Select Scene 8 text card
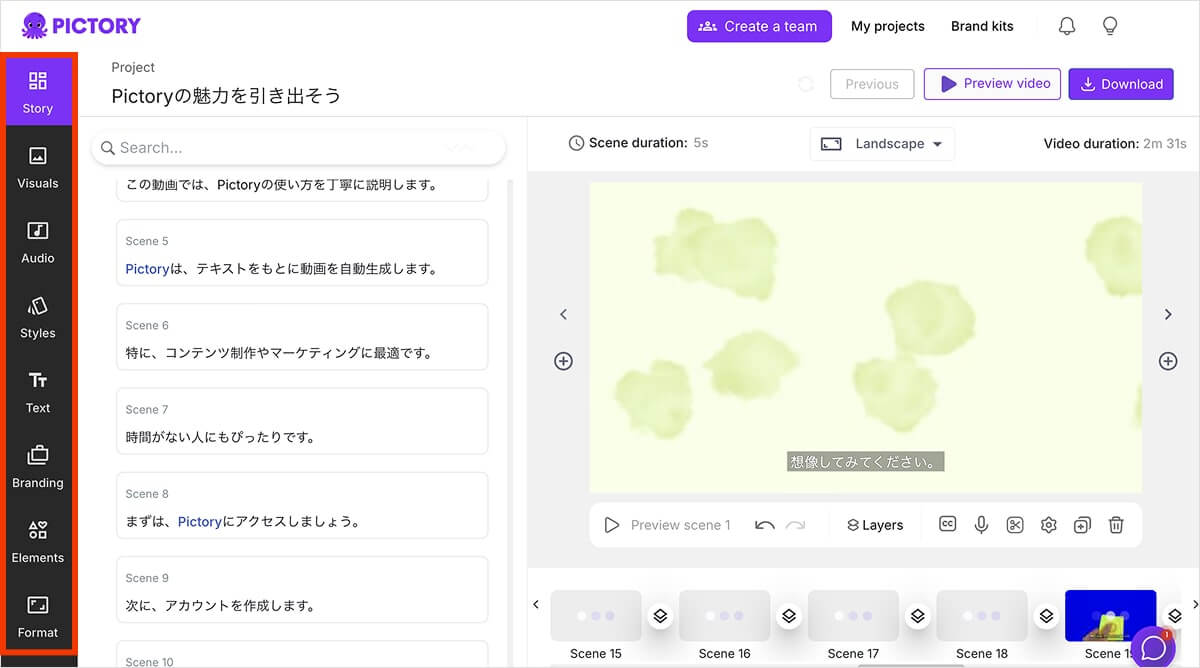The image size is (1200, 668). click(302, 505)
